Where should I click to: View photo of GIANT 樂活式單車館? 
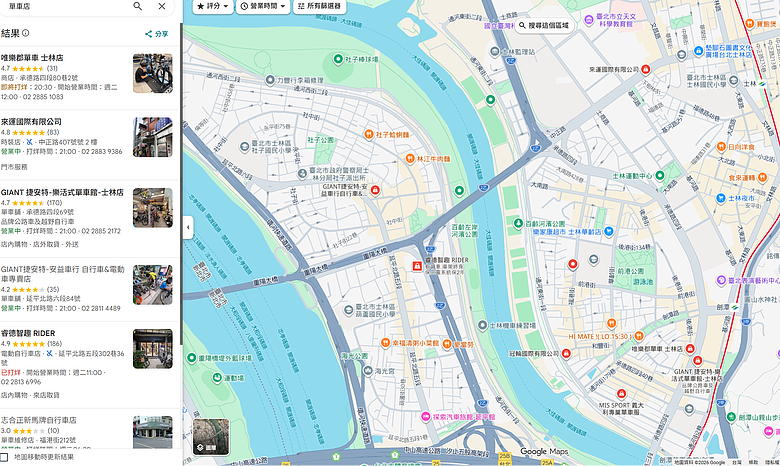point(153,207)
